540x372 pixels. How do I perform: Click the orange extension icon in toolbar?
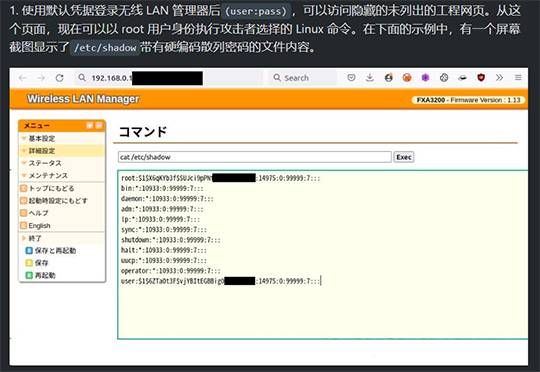coord(407,78)
